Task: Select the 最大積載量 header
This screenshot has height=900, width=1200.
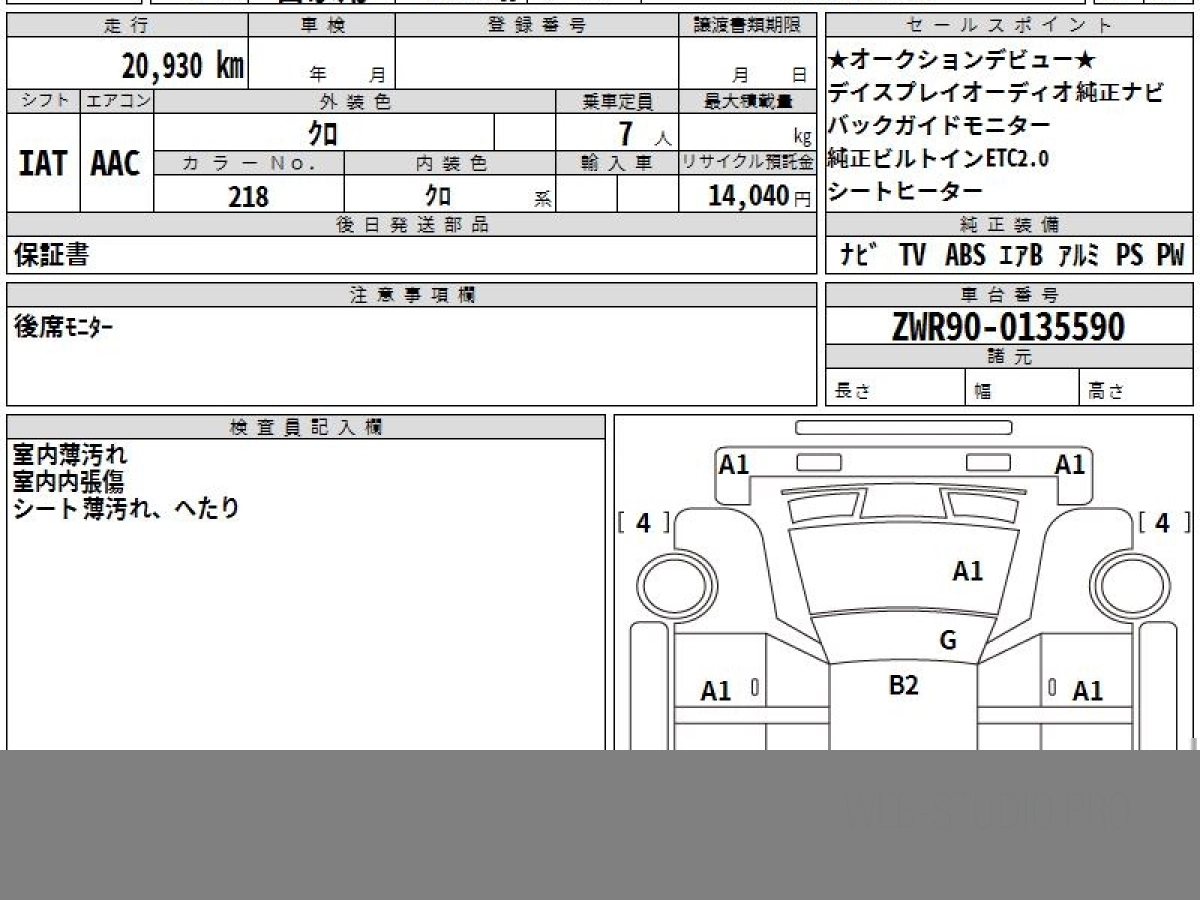Action: point(748,101)
